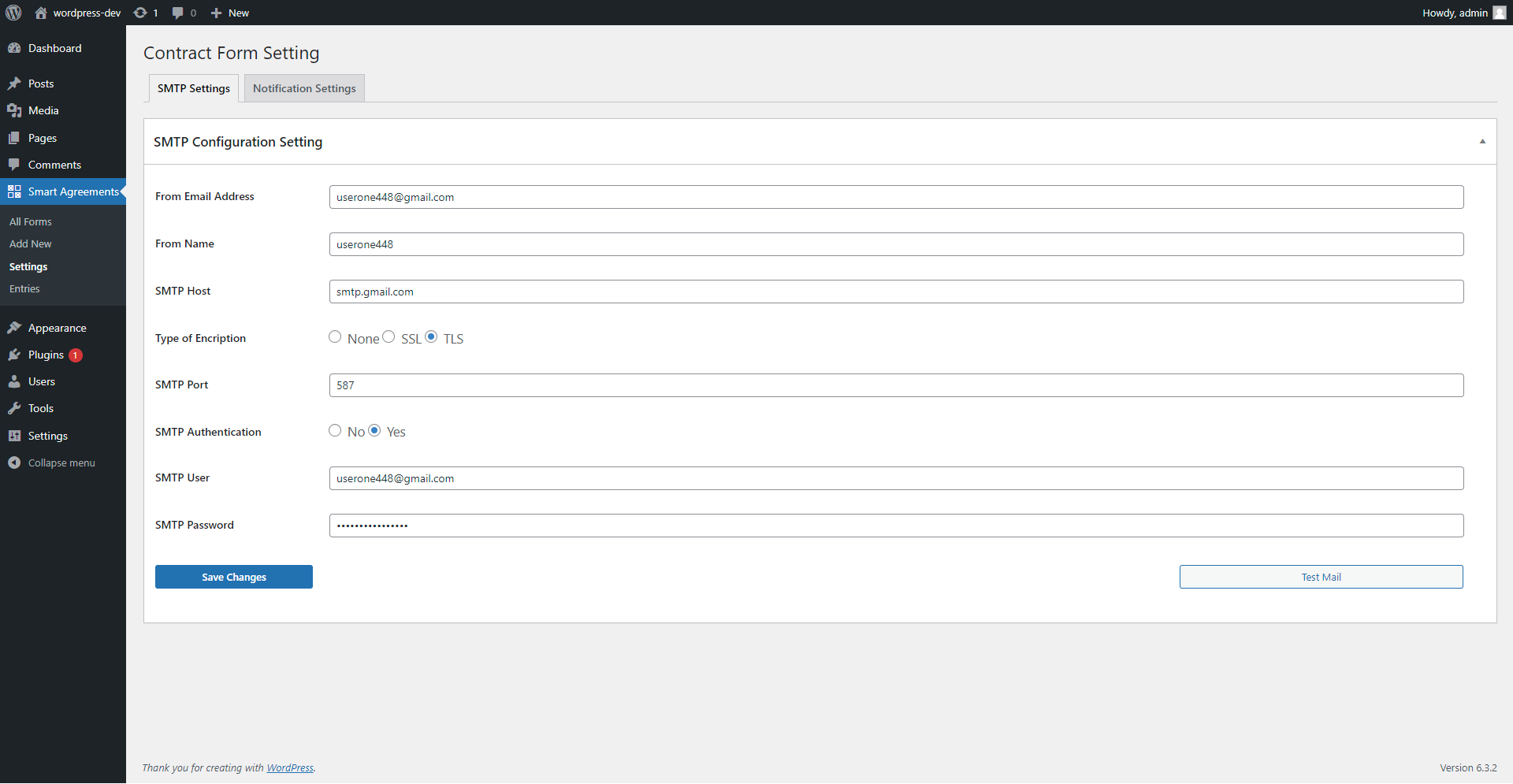Screen dimensions: 1513x784
Task: Open the updates icon in admin bar
Action: coord(140,13)
